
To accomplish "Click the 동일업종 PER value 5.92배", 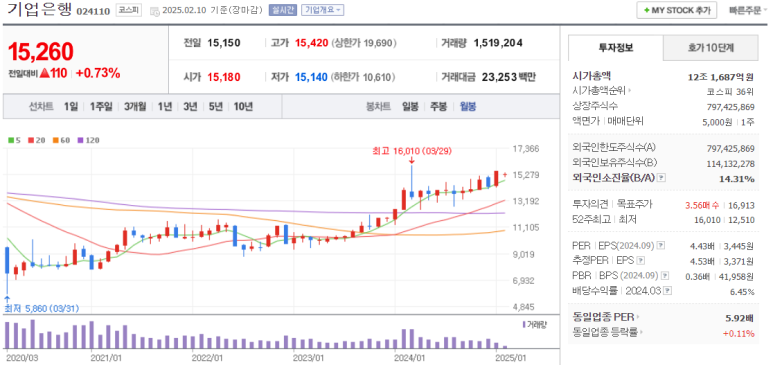I will [x=740, y=318].
